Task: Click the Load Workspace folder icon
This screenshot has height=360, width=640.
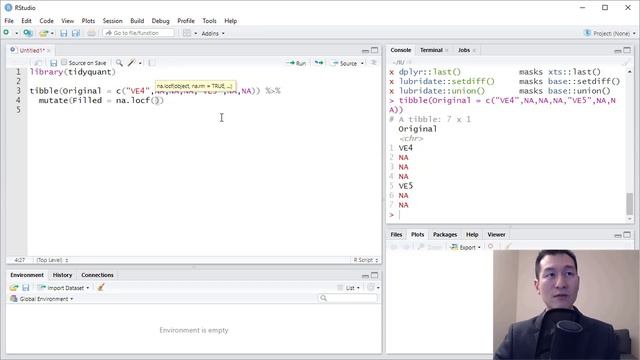Action: click(x=13, y=288)
